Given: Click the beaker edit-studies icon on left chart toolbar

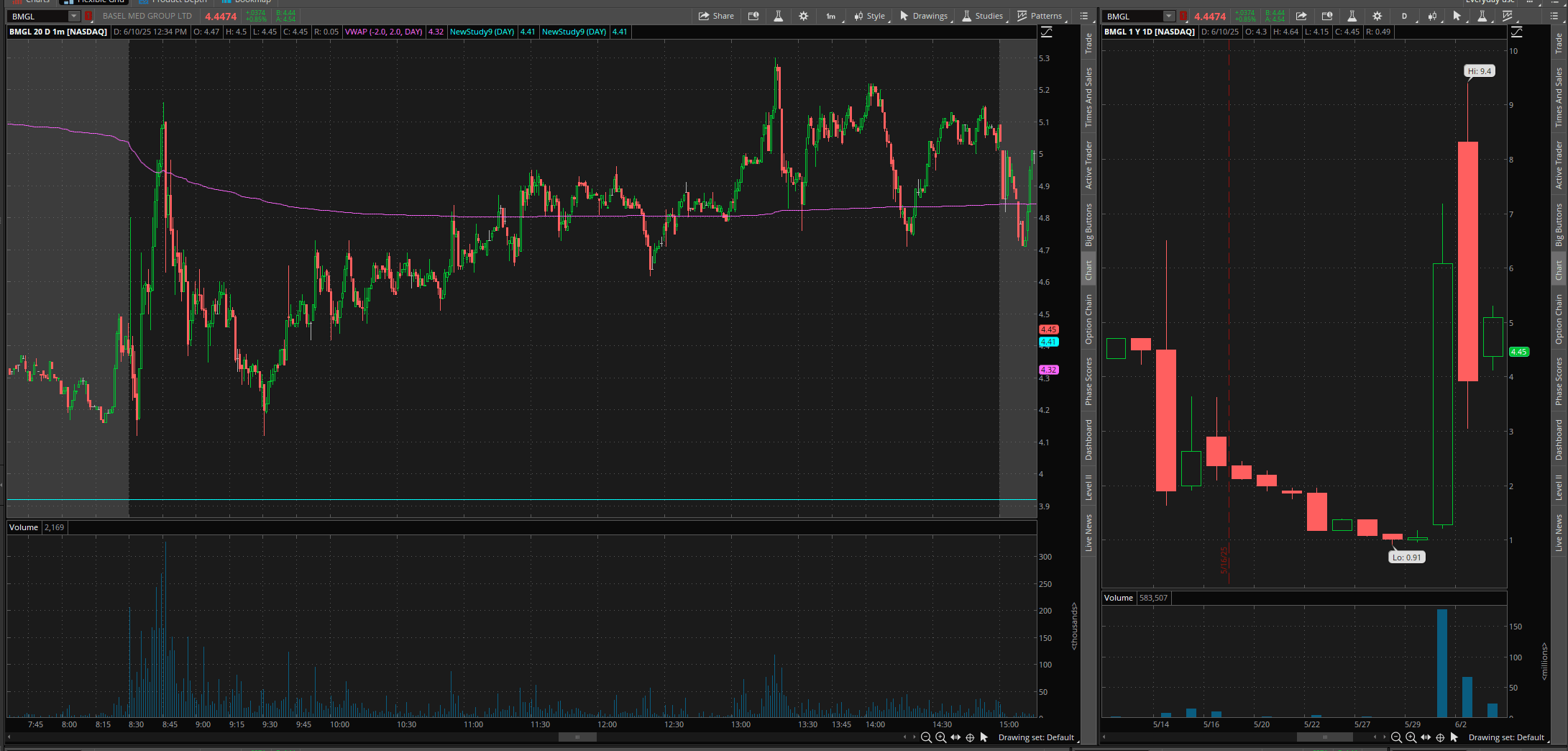Looking at the screenshot, I should coord(778,16).
